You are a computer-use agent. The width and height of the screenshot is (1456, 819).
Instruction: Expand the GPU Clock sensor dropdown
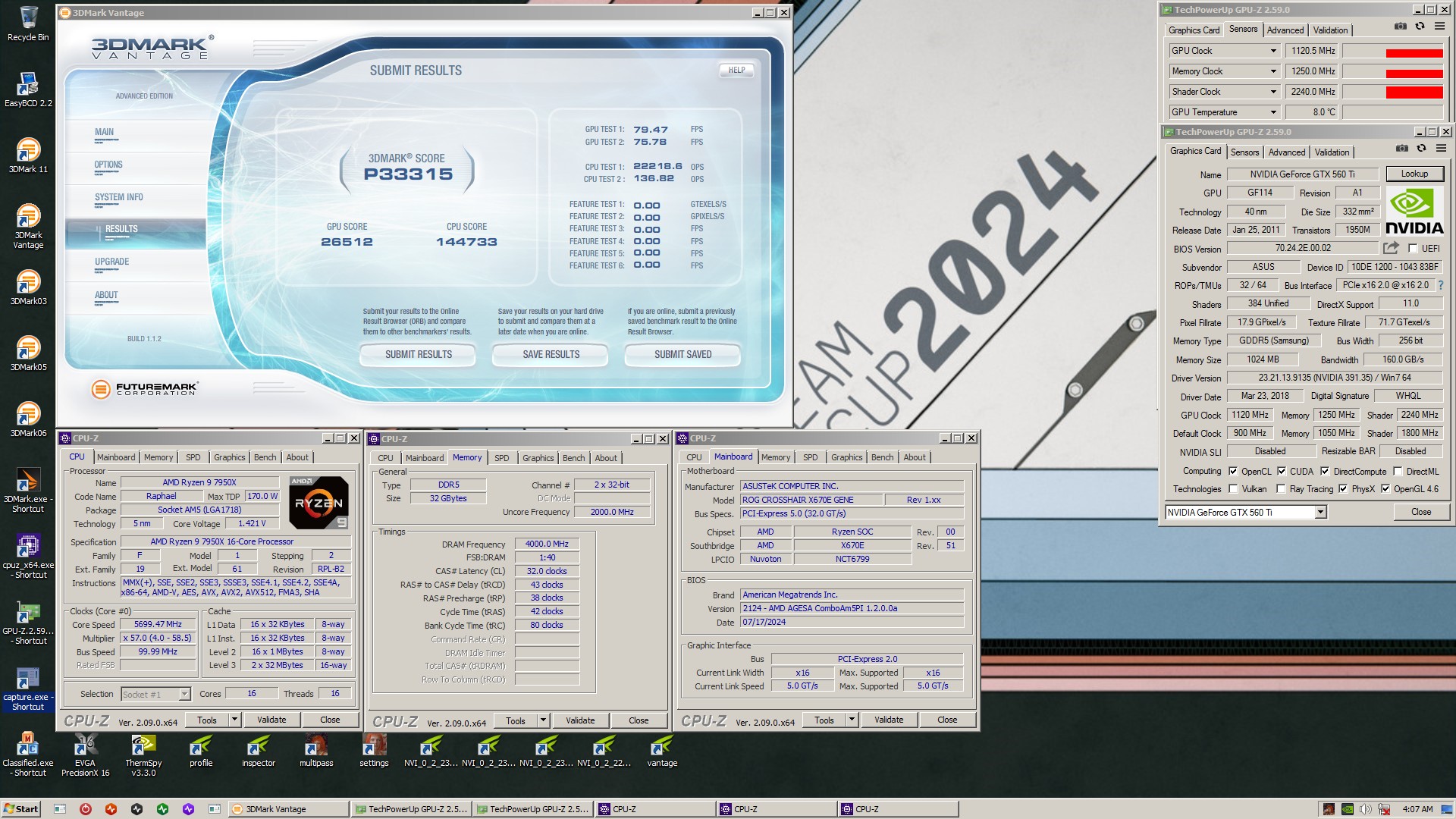(1273, 51)
